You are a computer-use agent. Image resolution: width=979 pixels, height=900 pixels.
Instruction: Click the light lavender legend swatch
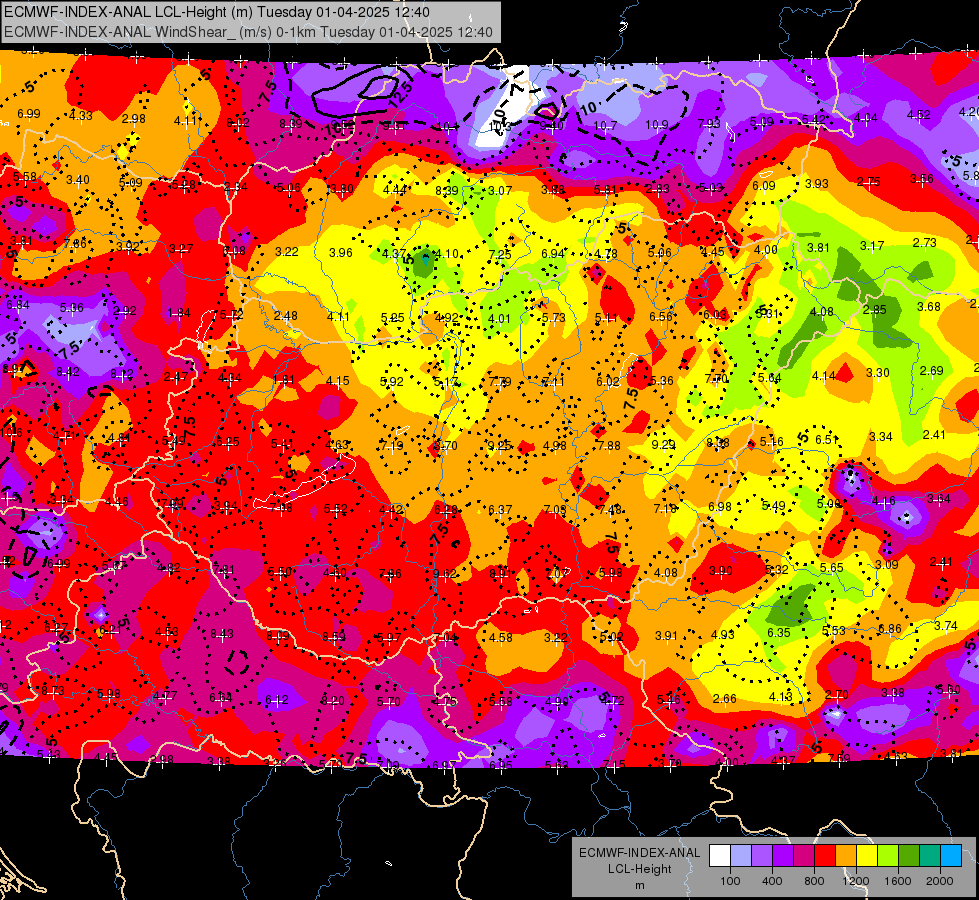(740, 856)
